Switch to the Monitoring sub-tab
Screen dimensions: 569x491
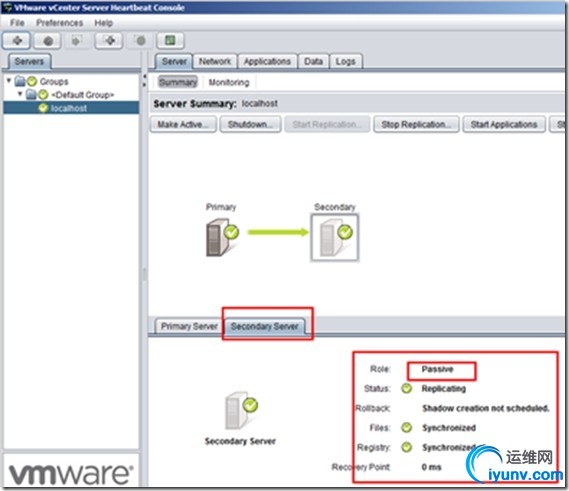(229, 82)
